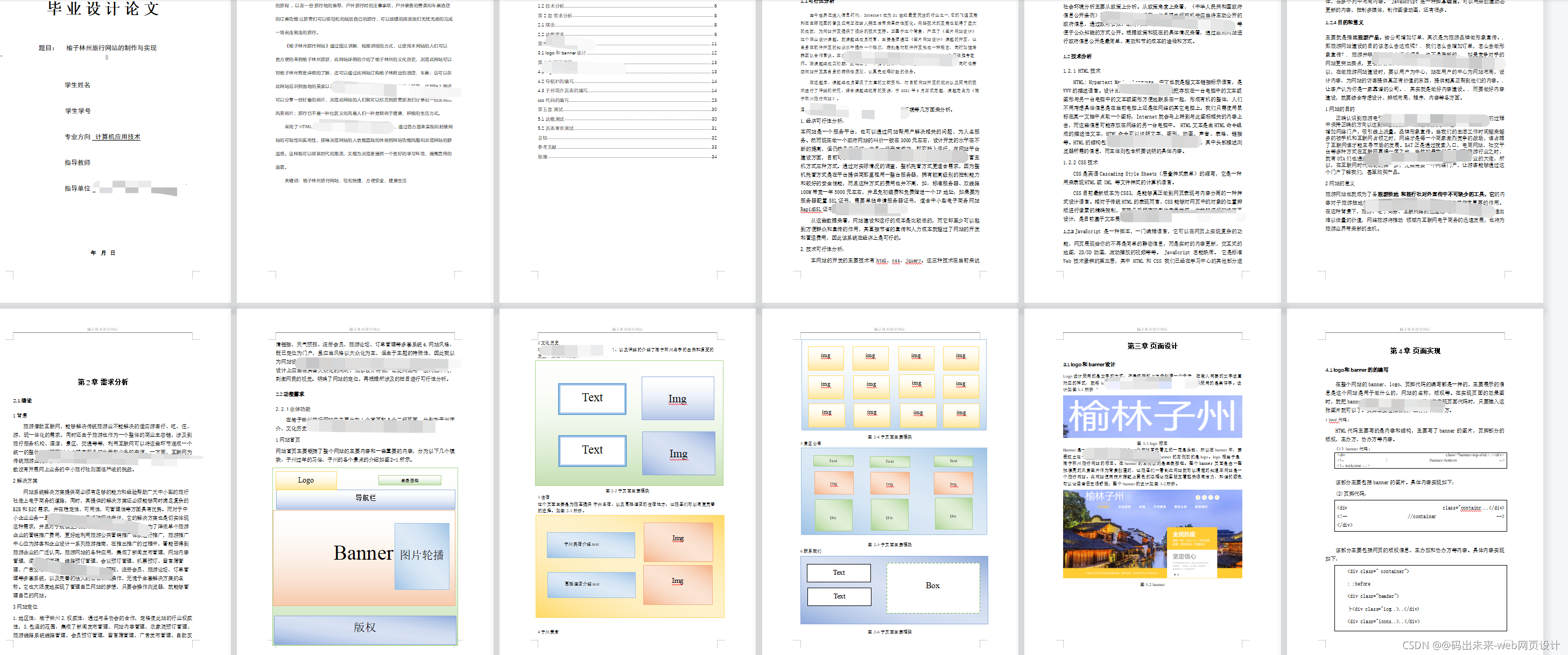Screen dimensions: 1568x655
Task: Click the 指导教师 label on cover page
Action: pos(78,163)
